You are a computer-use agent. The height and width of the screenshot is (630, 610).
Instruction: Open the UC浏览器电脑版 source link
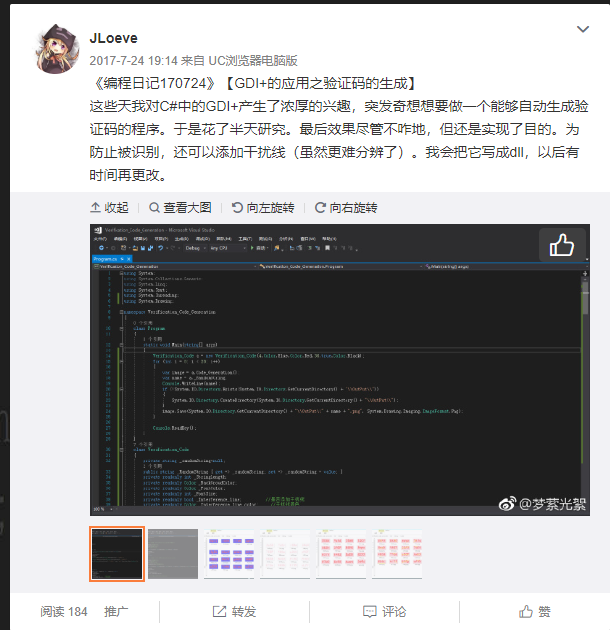253,61
